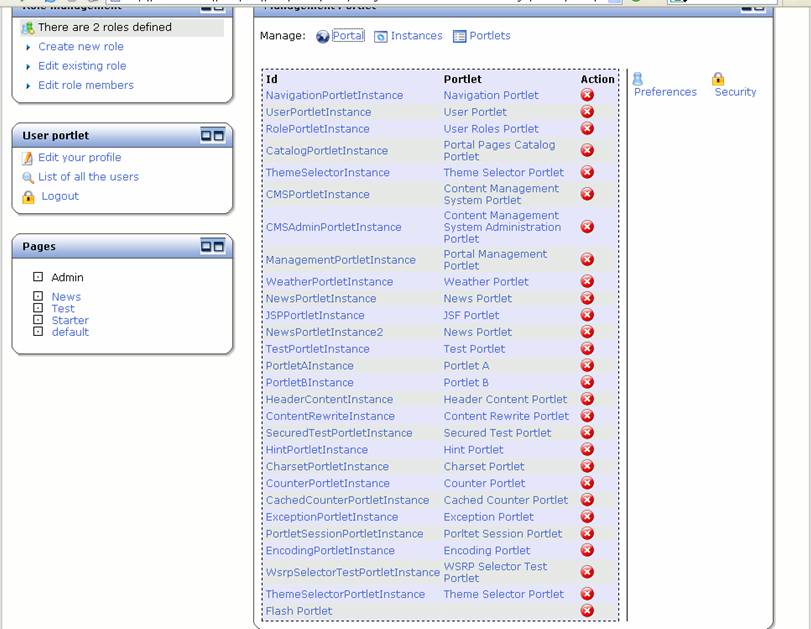Delete the NavigationPortletInstance row

tap(587, 95)
